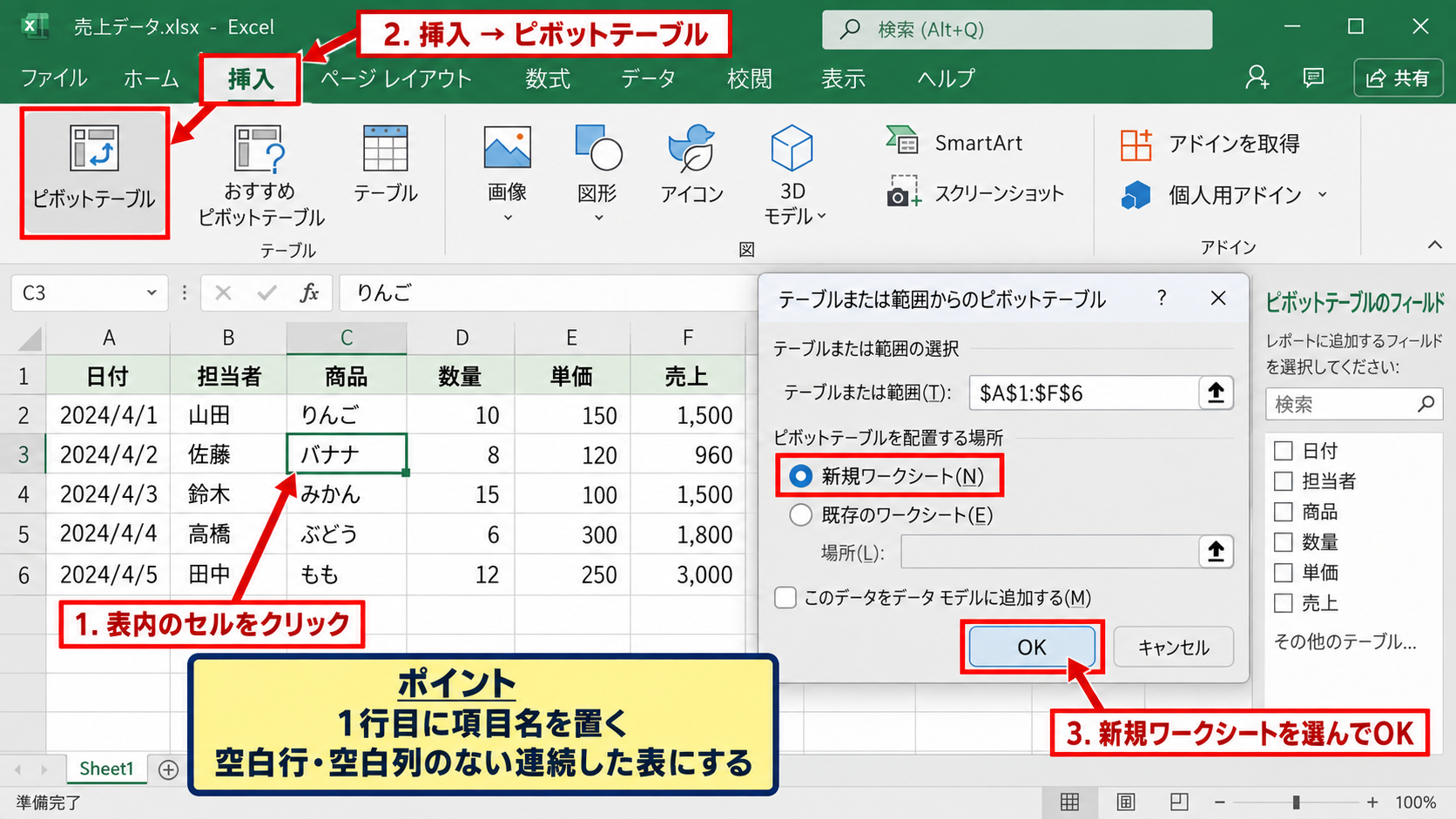Switch to the ホーム tab
The width and height of the screenshot is (1456, 819).
pos(152,78)
